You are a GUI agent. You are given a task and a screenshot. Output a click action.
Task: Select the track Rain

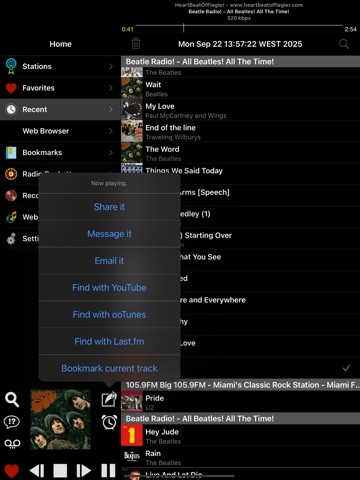coord(240,457)
